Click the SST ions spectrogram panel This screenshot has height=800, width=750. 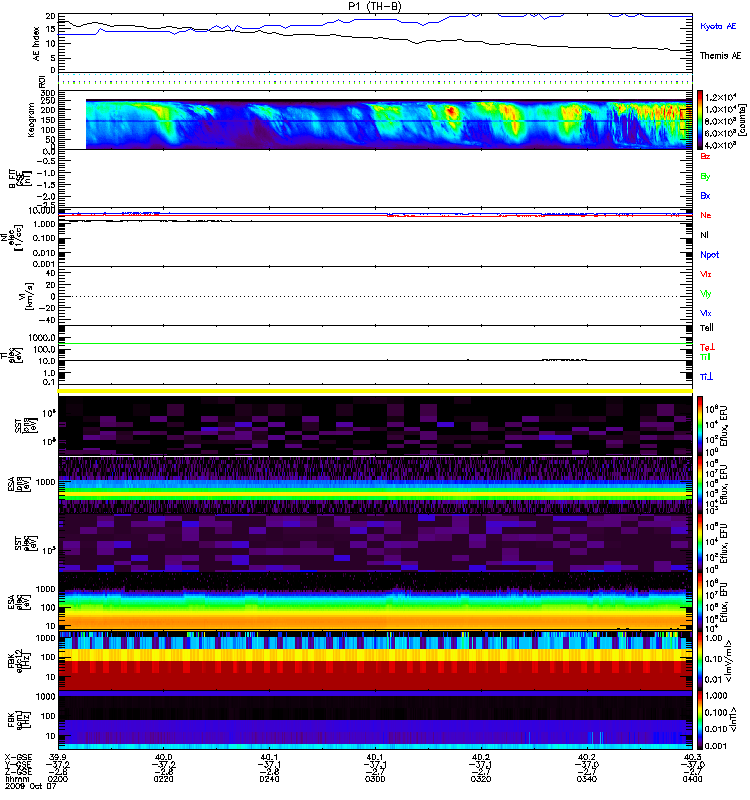click(376, 426)
